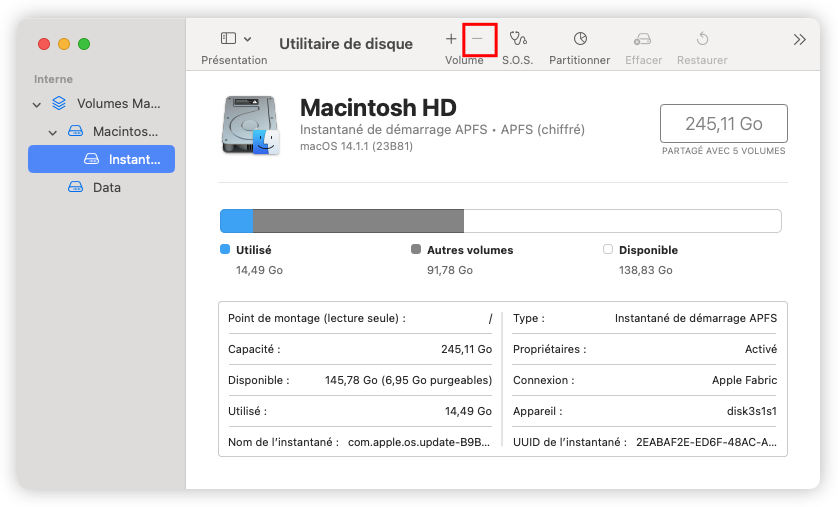The height and width of the screenshot is (507, 838).
Task: Remove volume with the minus icon
Action: pyautogui.click(x=477, y=38)
